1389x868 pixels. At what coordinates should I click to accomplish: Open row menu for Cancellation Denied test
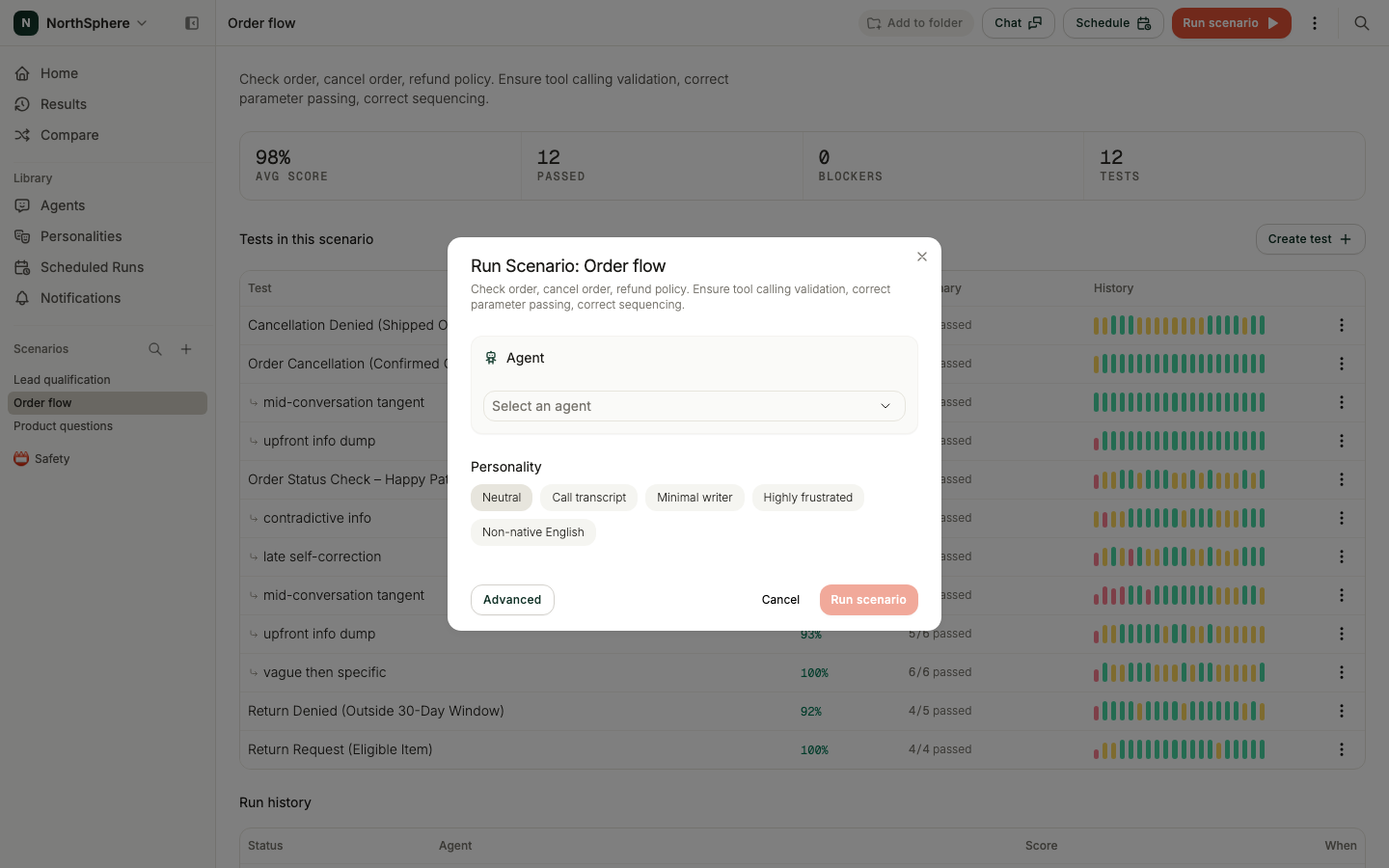coord(1342,325)
